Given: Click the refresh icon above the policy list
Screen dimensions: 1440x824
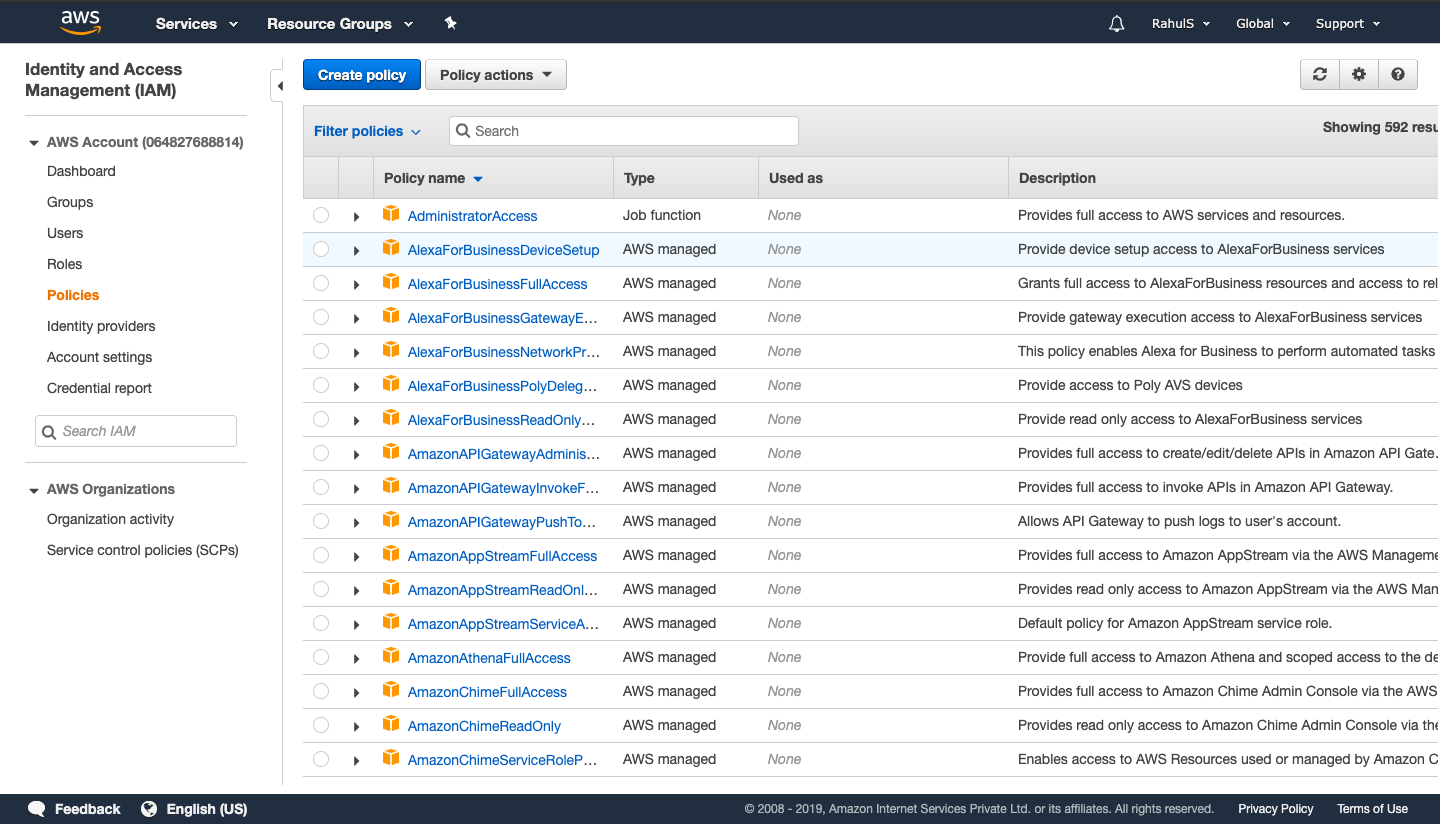Looking at the screenshot, I should [x=1319, y=74].
